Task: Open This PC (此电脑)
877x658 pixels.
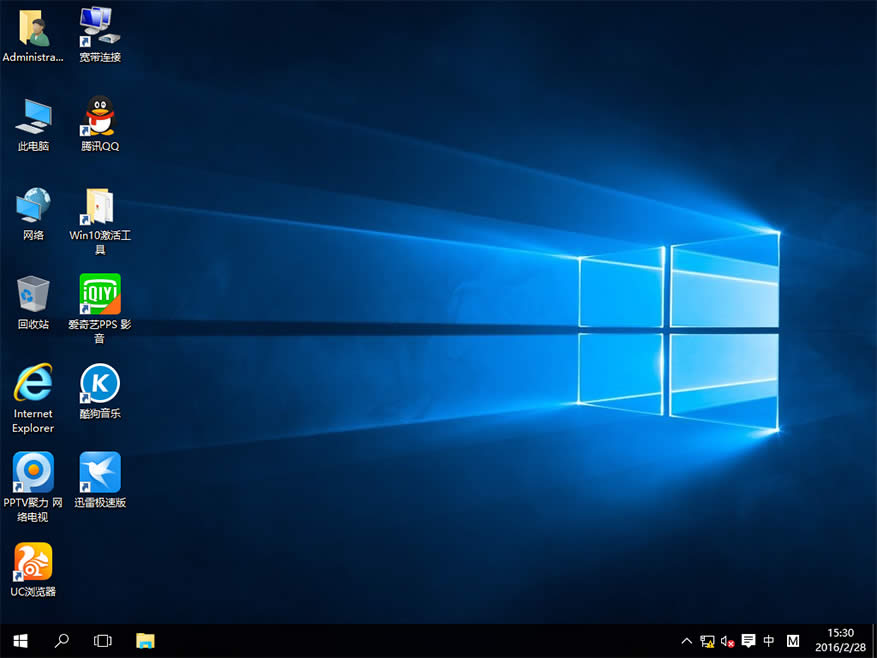Action: pyautogui.click(x=33, y=115)
